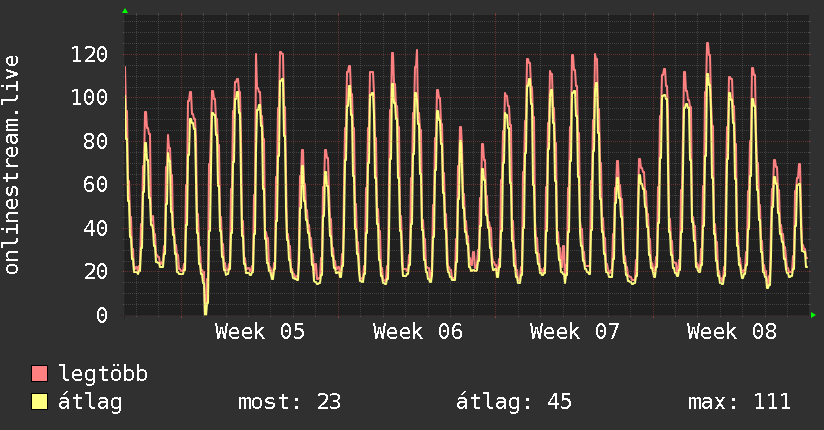The height and width of the screenshot is (430, 824).
Task: Select the átlag legend label beside yellow swatch
Action: [90, 402]
